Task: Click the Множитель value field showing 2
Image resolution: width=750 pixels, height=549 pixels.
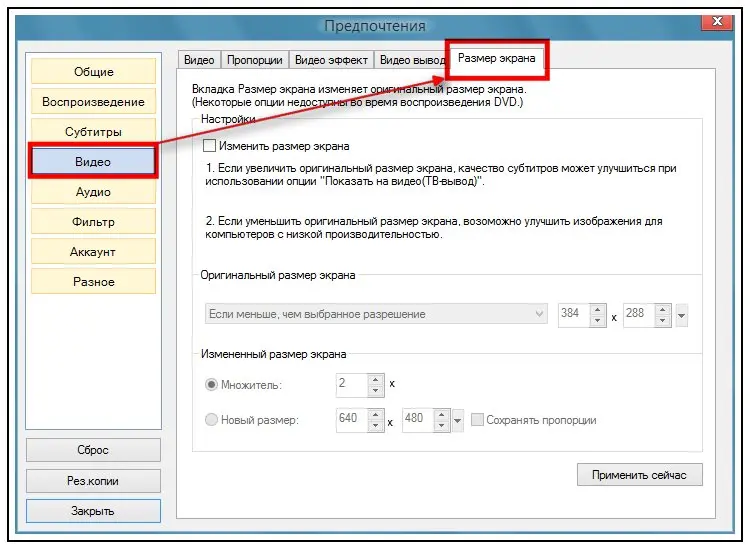Action: [x=352, y=385]
